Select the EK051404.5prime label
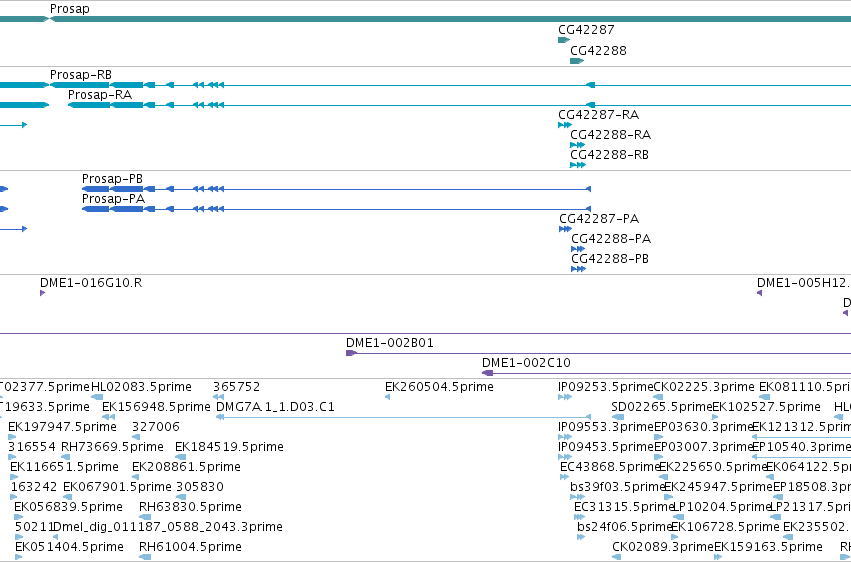 pyautogui.click(x=69, y=547)
